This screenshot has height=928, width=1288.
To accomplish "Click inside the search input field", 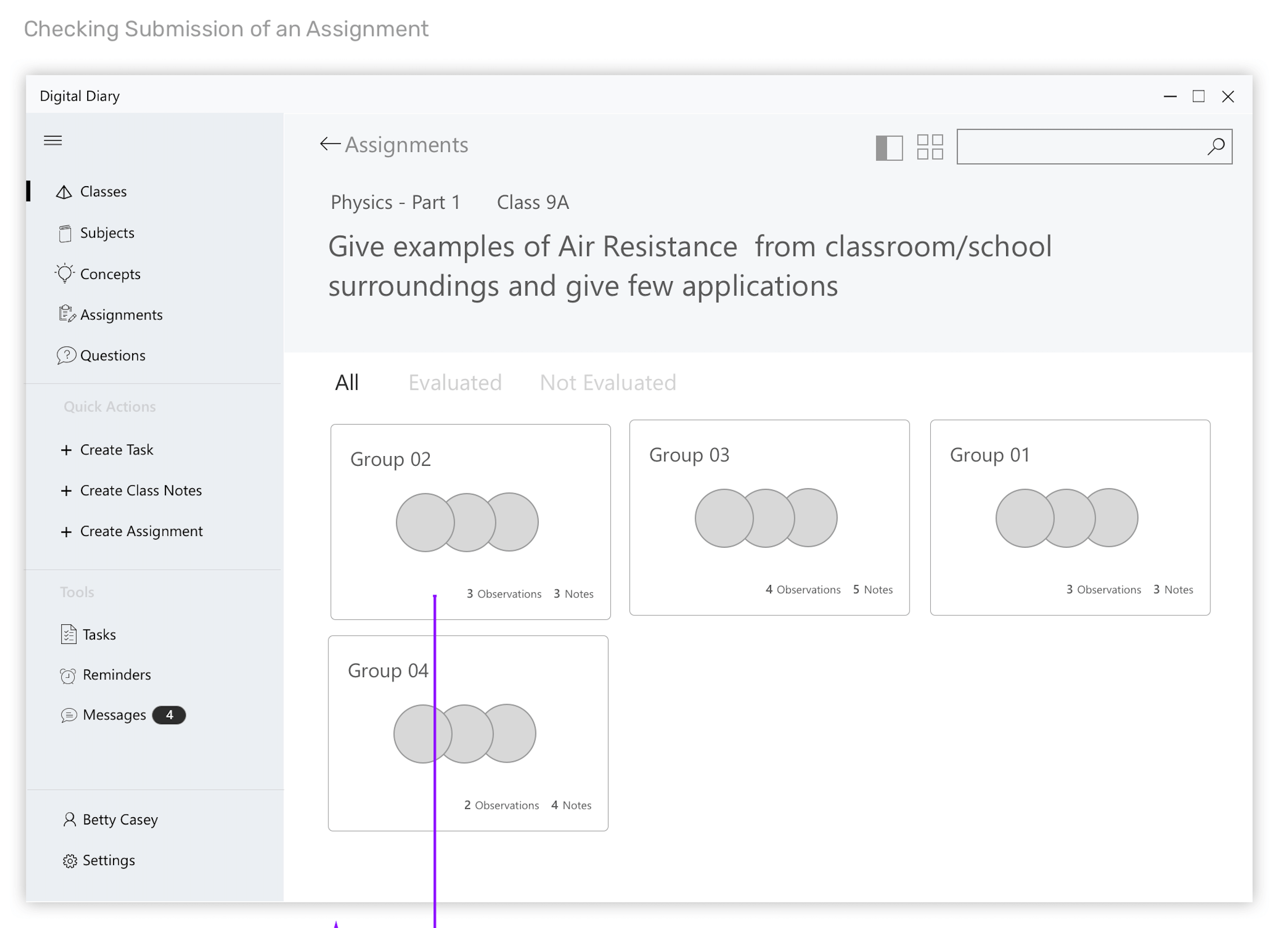I will point(1079,147).
